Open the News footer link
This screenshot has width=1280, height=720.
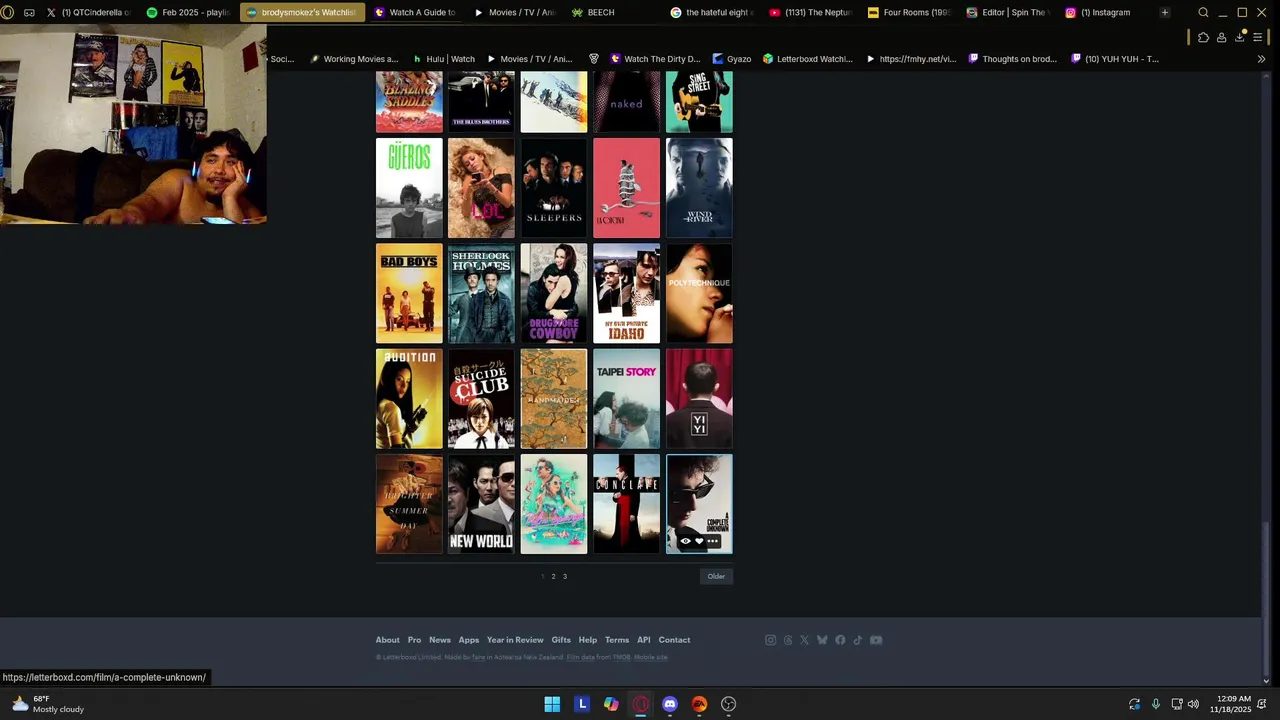[x=440, y=640]
